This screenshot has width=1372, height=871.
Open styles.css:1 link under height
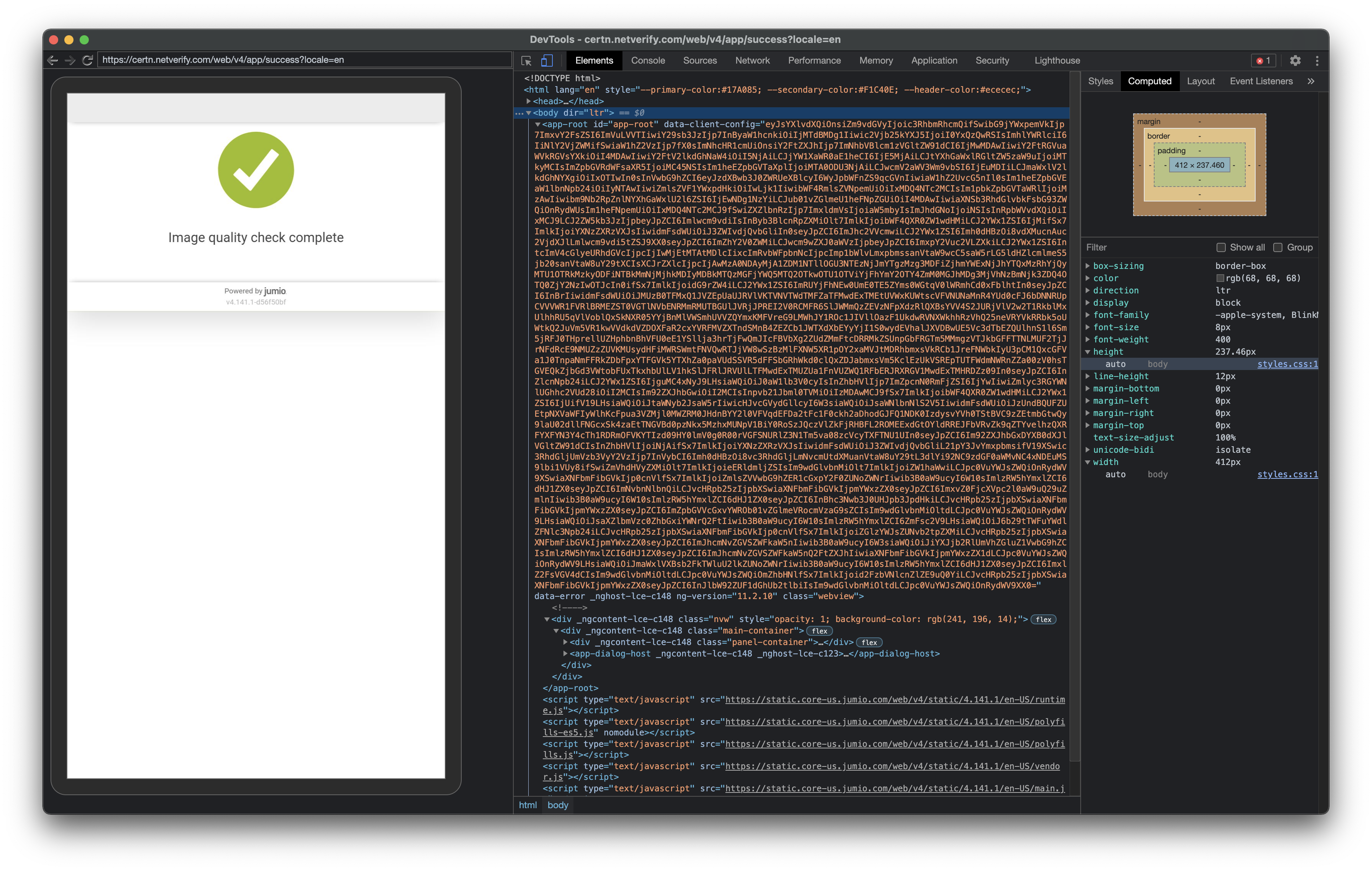[1287, 363]
